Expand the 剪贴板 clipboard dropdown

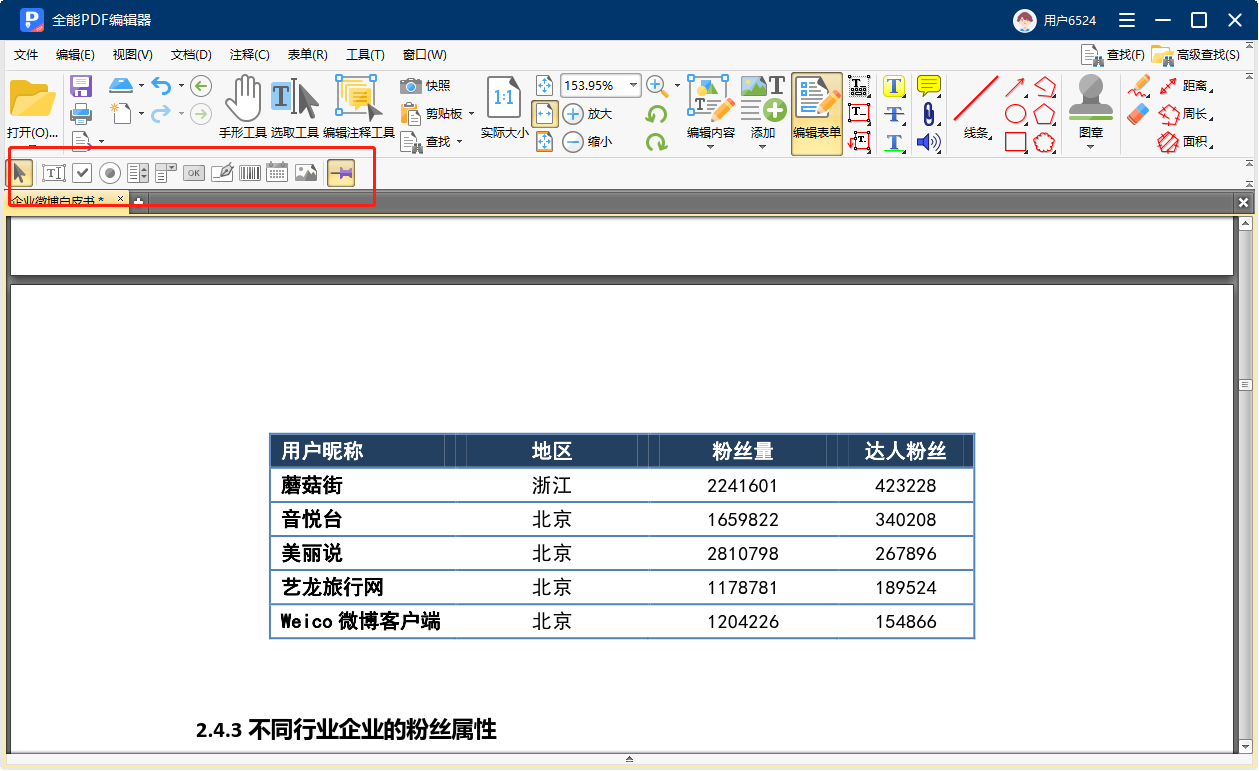[471, 114]
